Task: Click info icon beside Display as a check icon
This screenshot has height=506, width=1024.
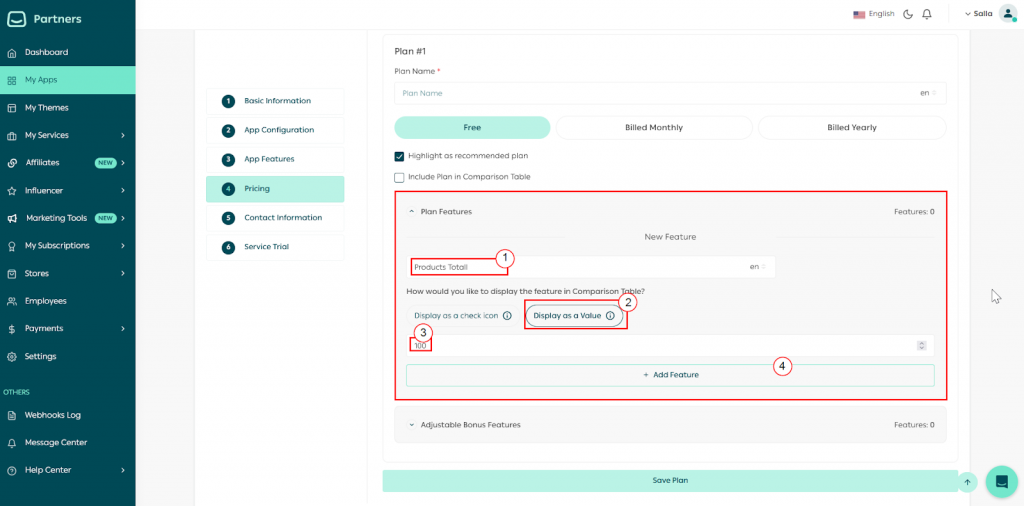Action: [x=507, y=316]
